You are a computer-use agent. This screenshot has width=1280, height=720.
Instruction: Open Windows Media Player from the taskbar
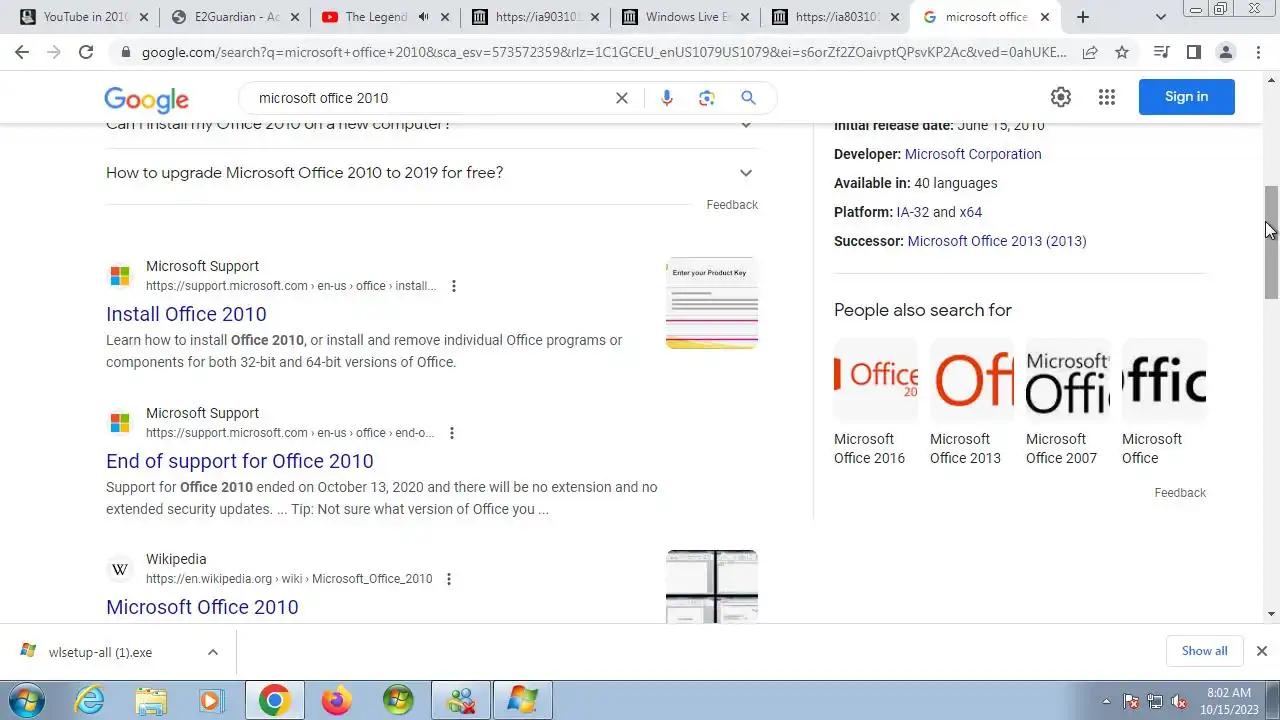212,700
